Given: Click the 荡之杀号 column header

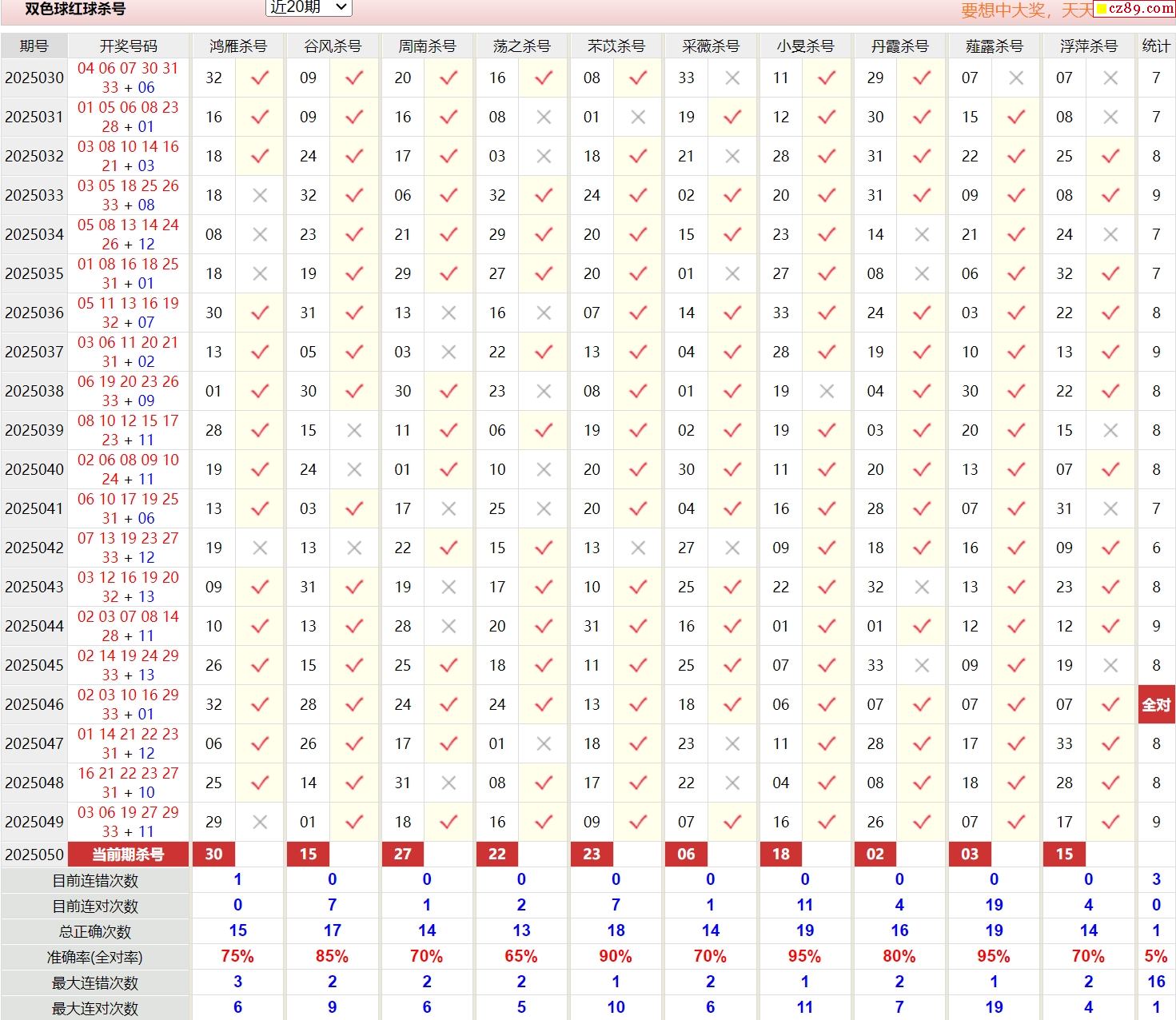Looking at the screenshot, I should point(522,46).
